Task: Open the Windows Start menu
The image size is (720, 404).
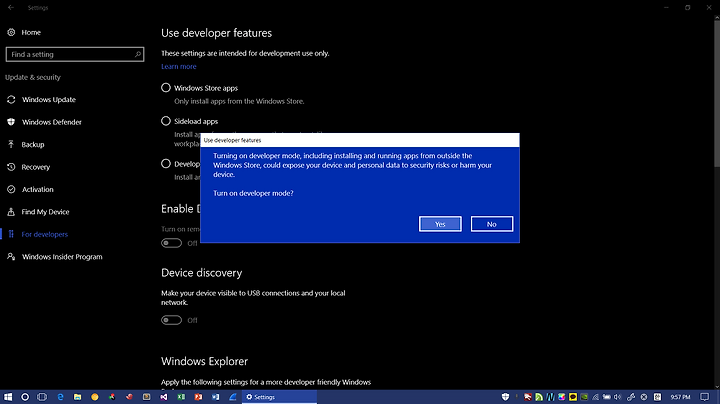Action: (8, 397)
